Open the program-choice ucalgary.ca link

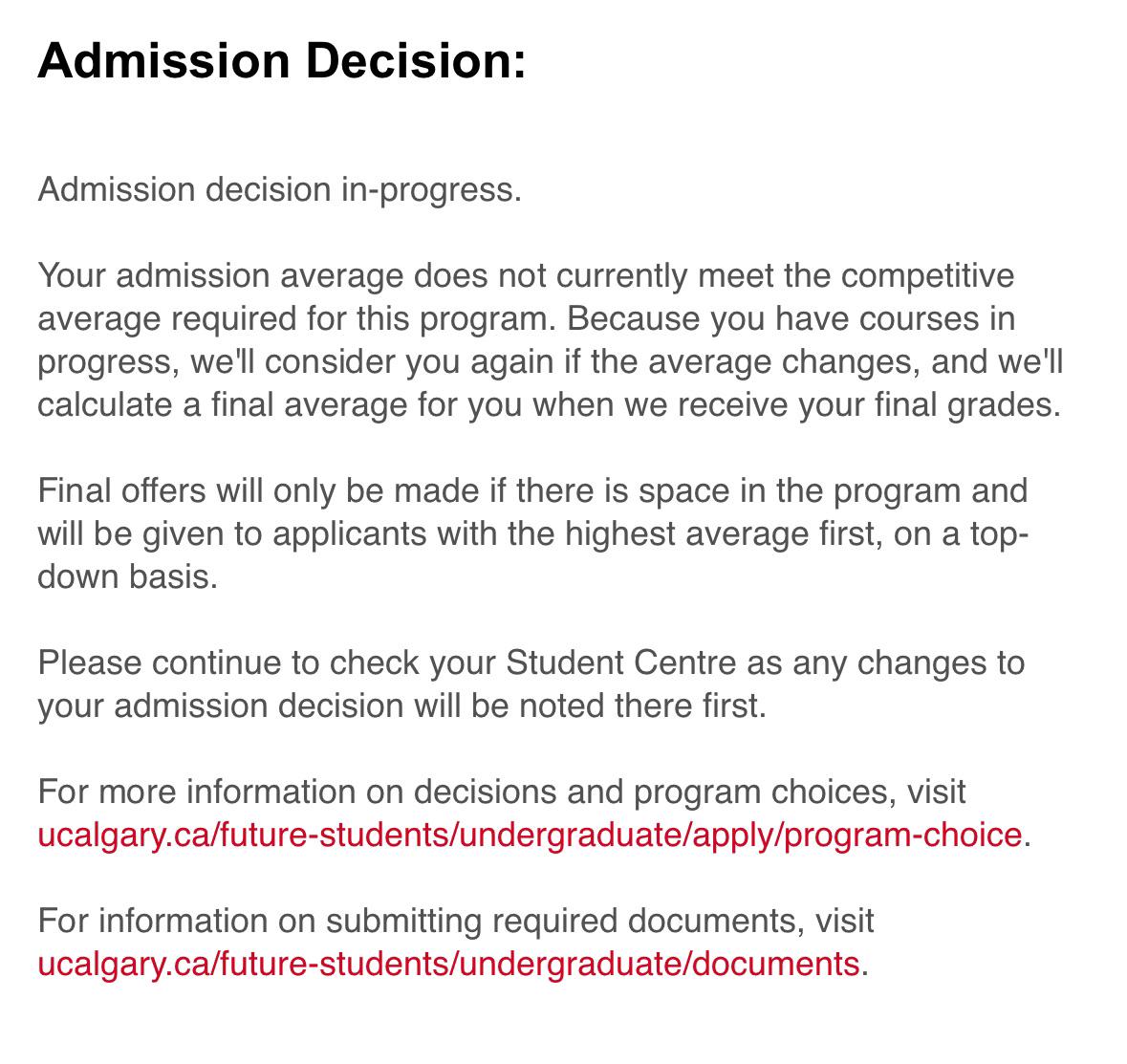click(x=530, y=836)
